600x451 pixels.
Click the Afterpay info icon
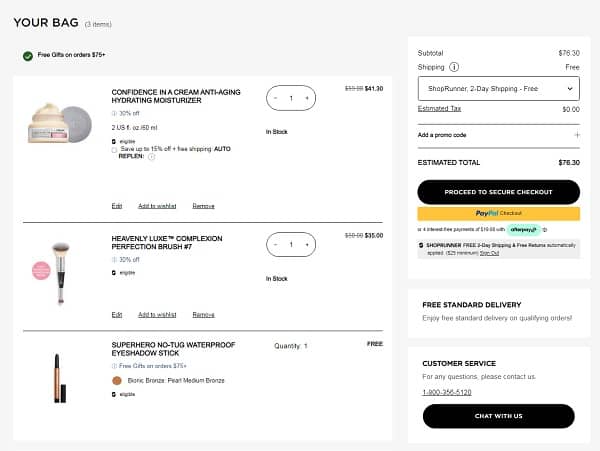[545, 230]
